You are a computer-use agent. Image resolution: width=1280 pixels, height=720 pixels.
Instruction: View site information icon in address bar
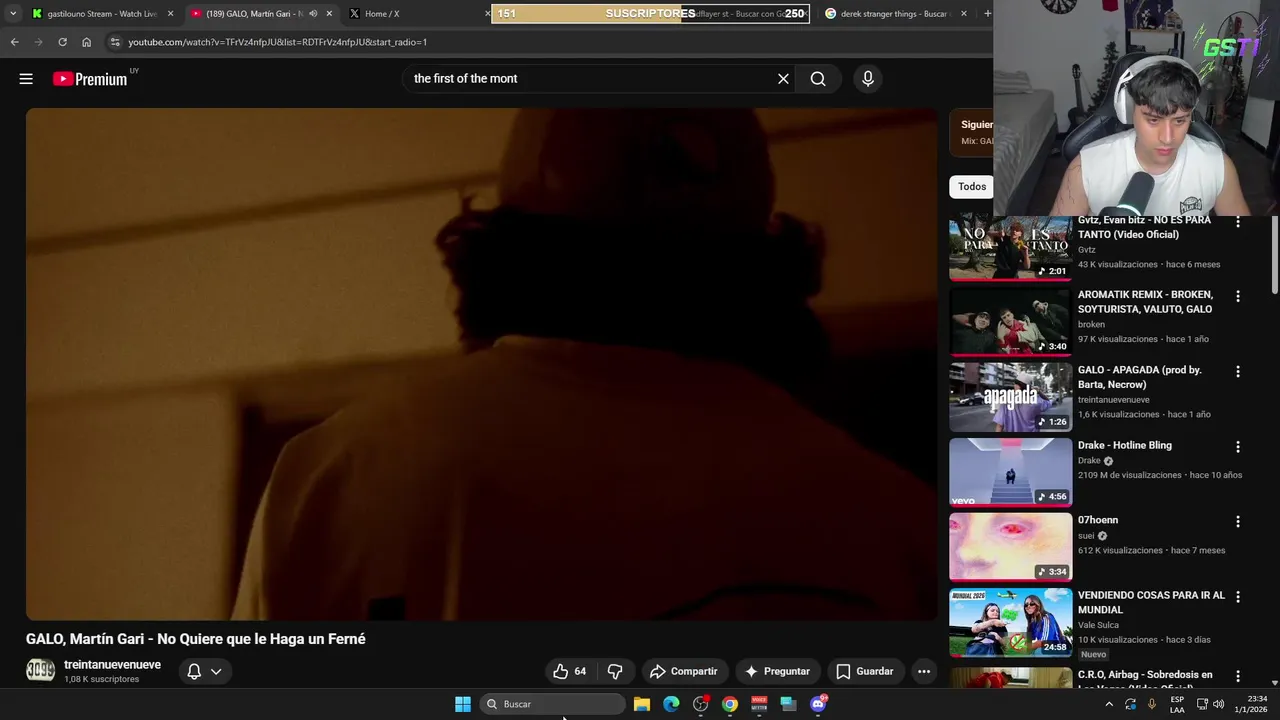[115, 42]
